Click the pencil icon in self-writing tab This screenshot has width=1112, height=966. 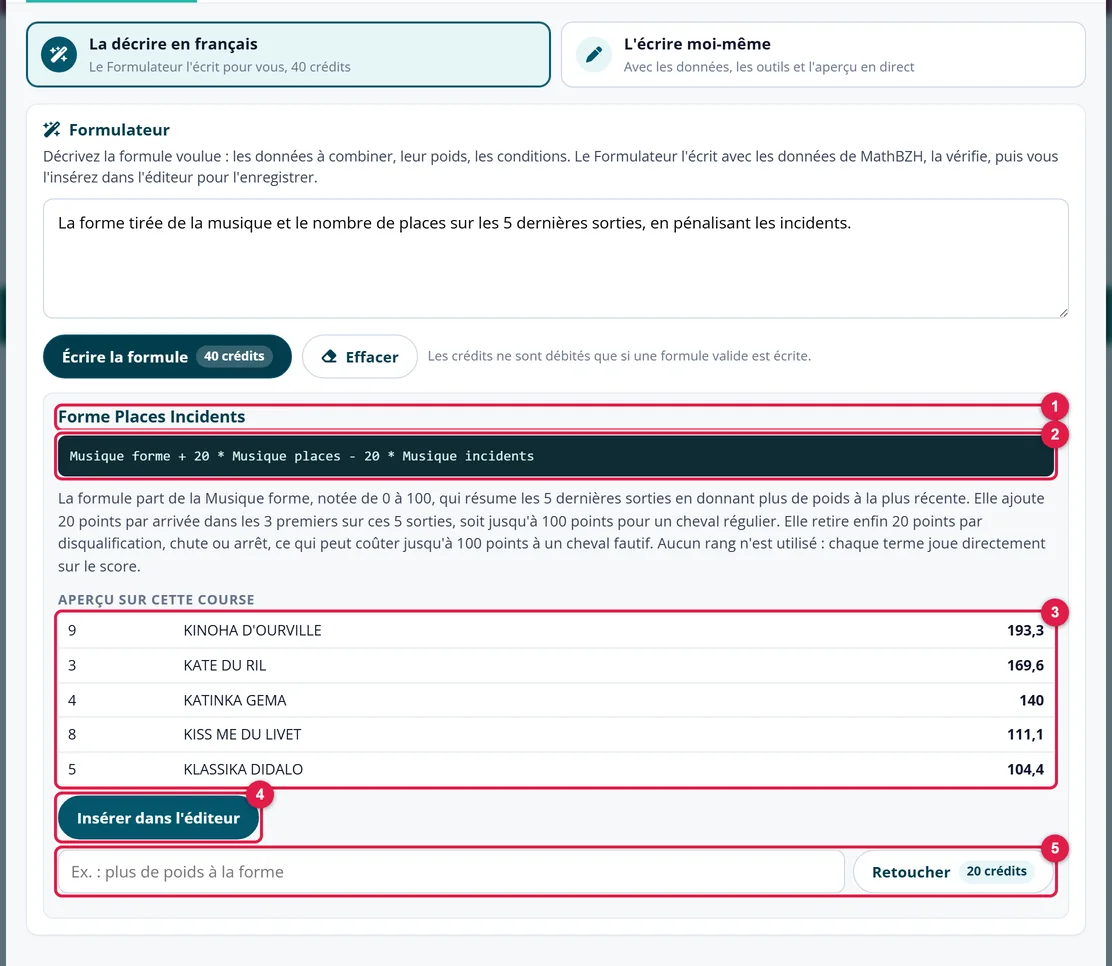point(594,55)
